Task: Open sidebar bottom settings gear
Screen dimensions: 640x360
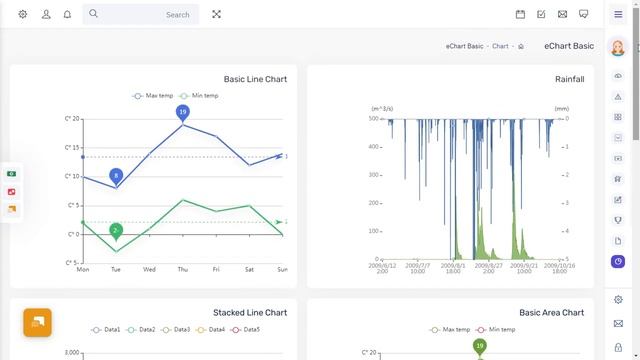Action: pyautogui.click(x=618, y=300)
